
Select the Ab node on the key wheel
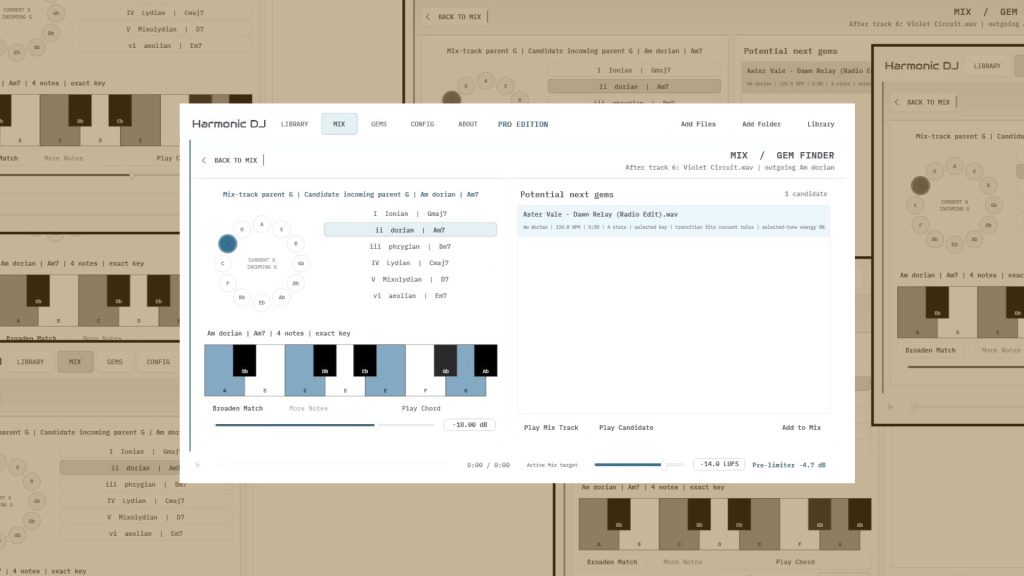click(281, 297)
